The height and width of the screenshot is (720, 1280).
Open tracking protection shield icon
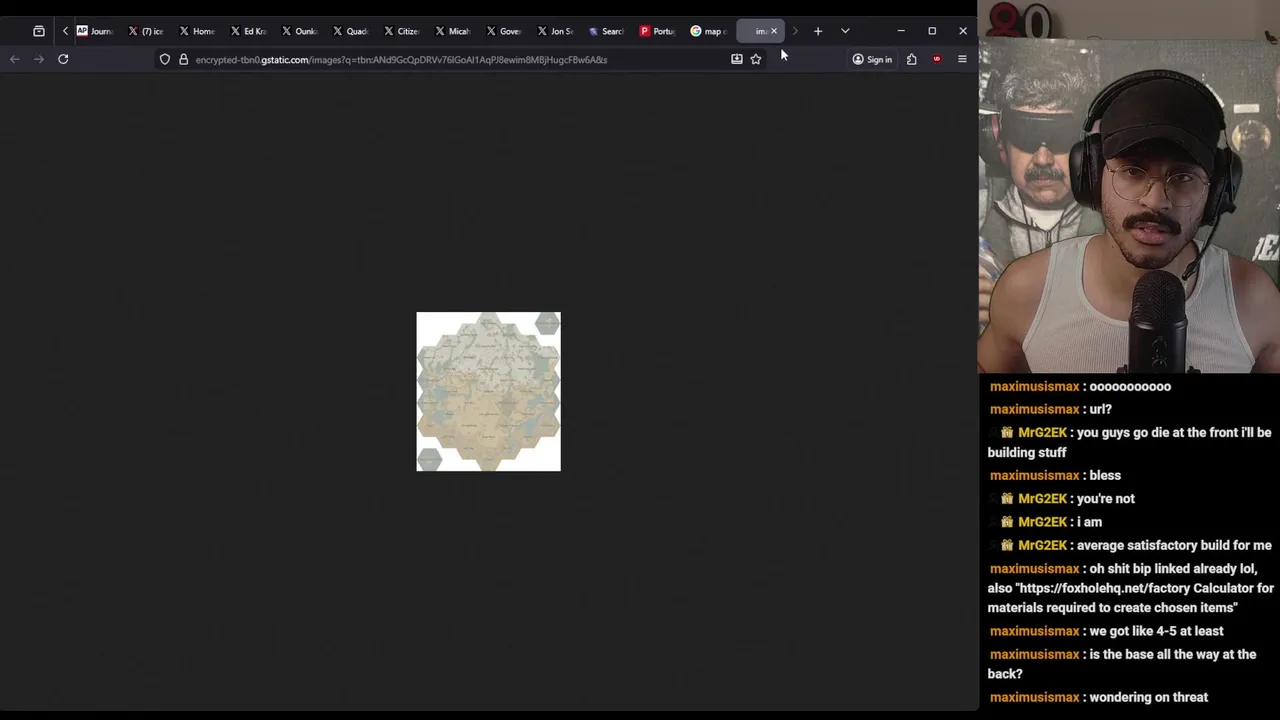point(165,59)
